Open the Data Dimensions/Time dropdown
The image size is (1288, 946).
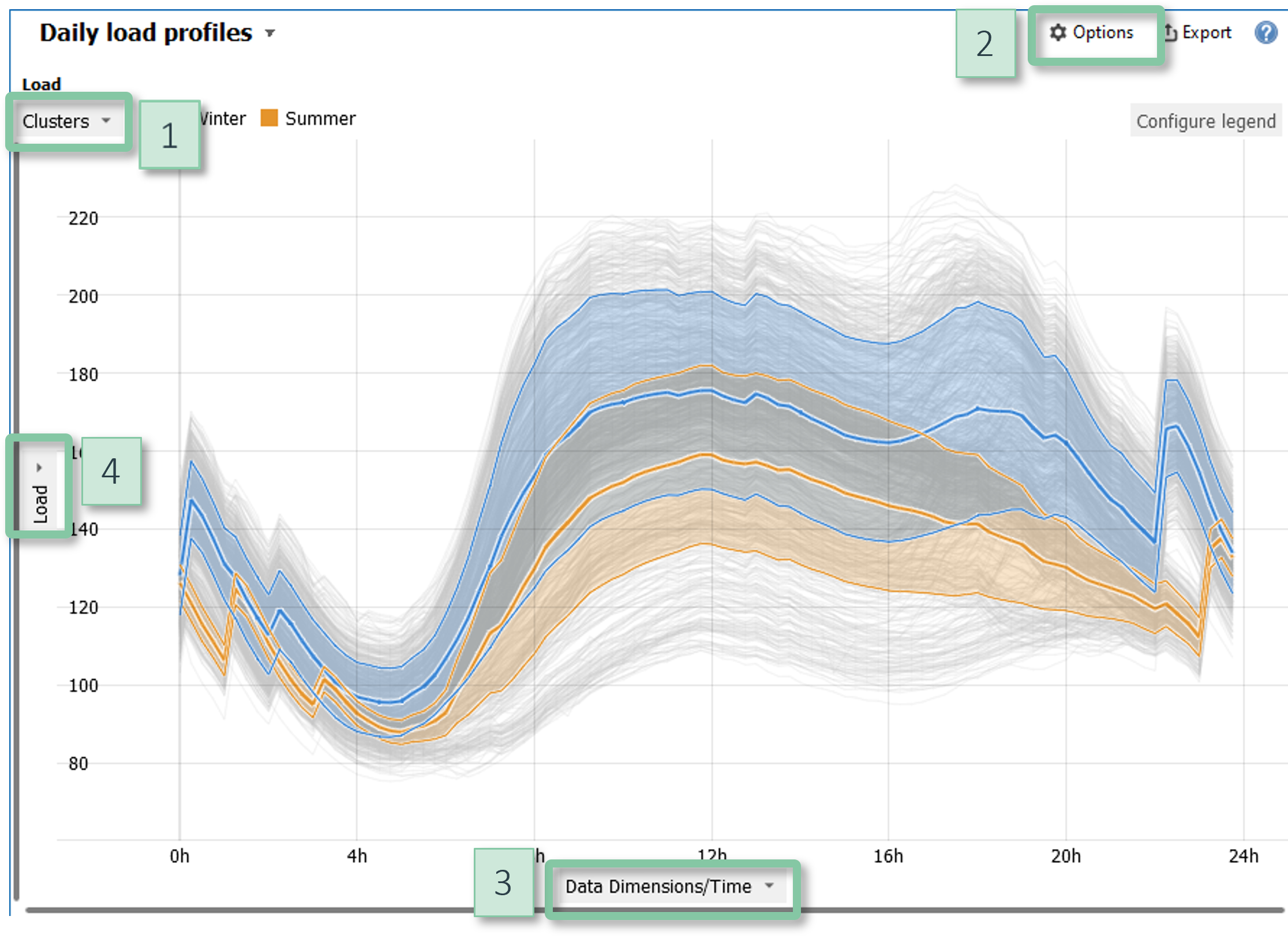[669, 886]
